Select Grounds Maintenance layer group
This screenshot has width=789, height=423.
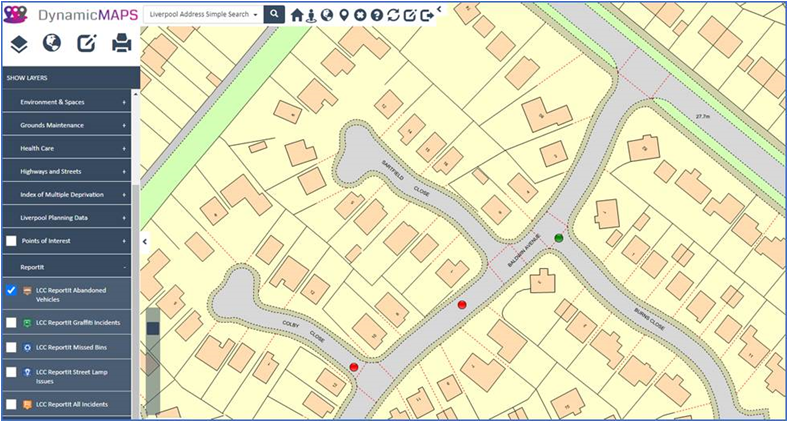coord(66,125)
